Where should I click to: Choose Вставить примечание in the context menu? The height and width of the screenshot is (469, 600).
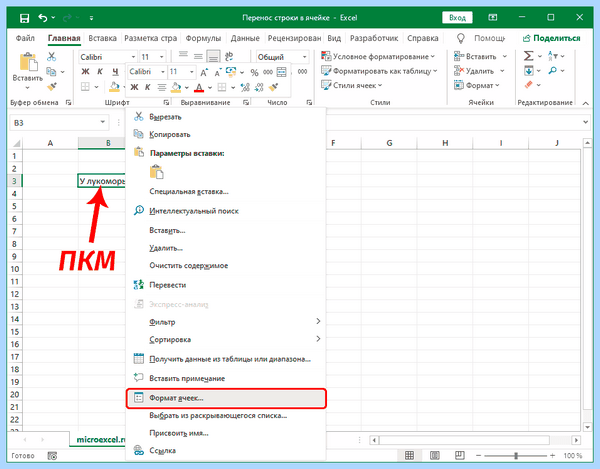click(x=226, y=378)
